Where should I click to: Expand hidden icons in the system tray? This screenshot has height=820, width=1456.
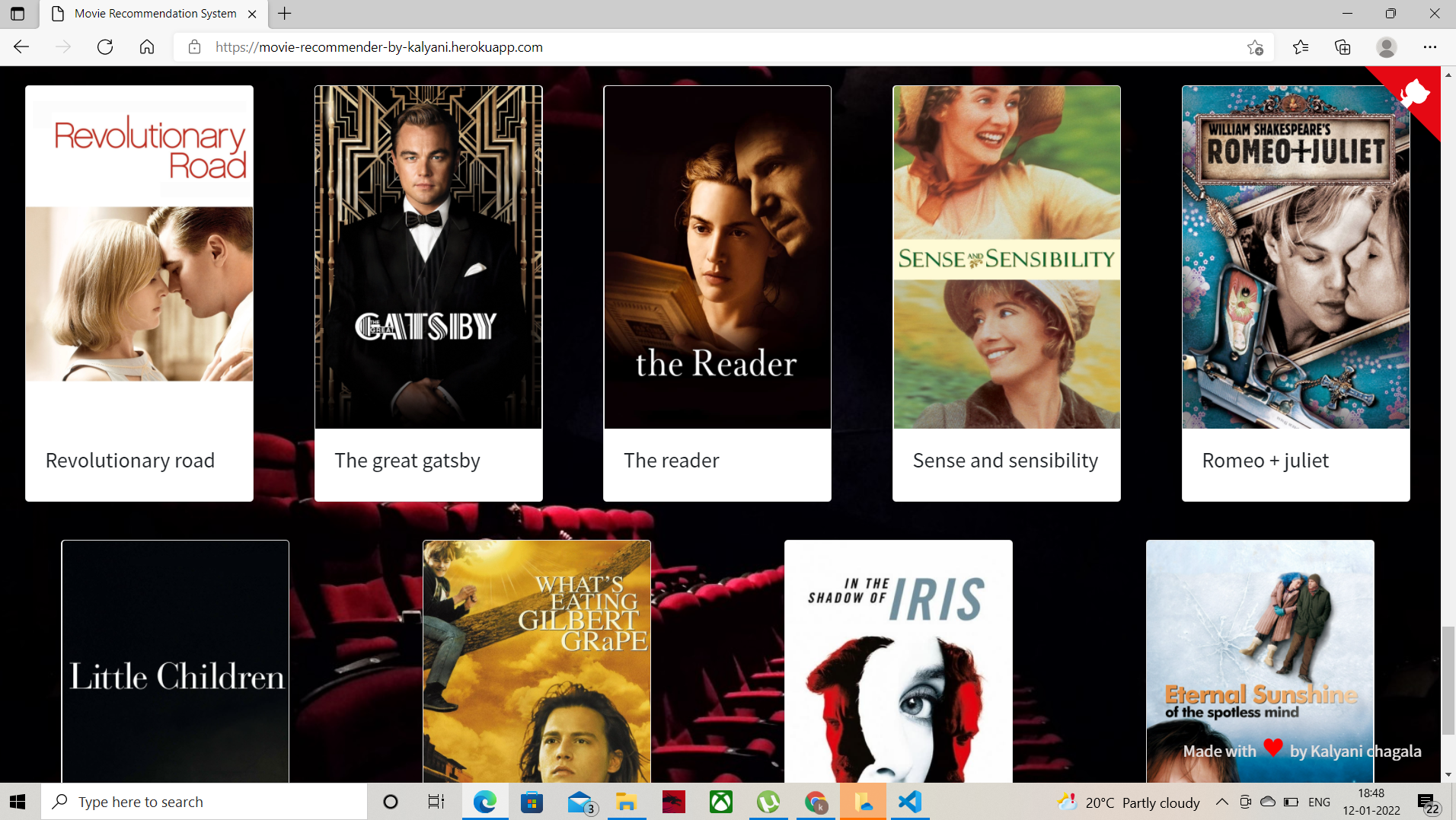click(x=1221, y=802)
